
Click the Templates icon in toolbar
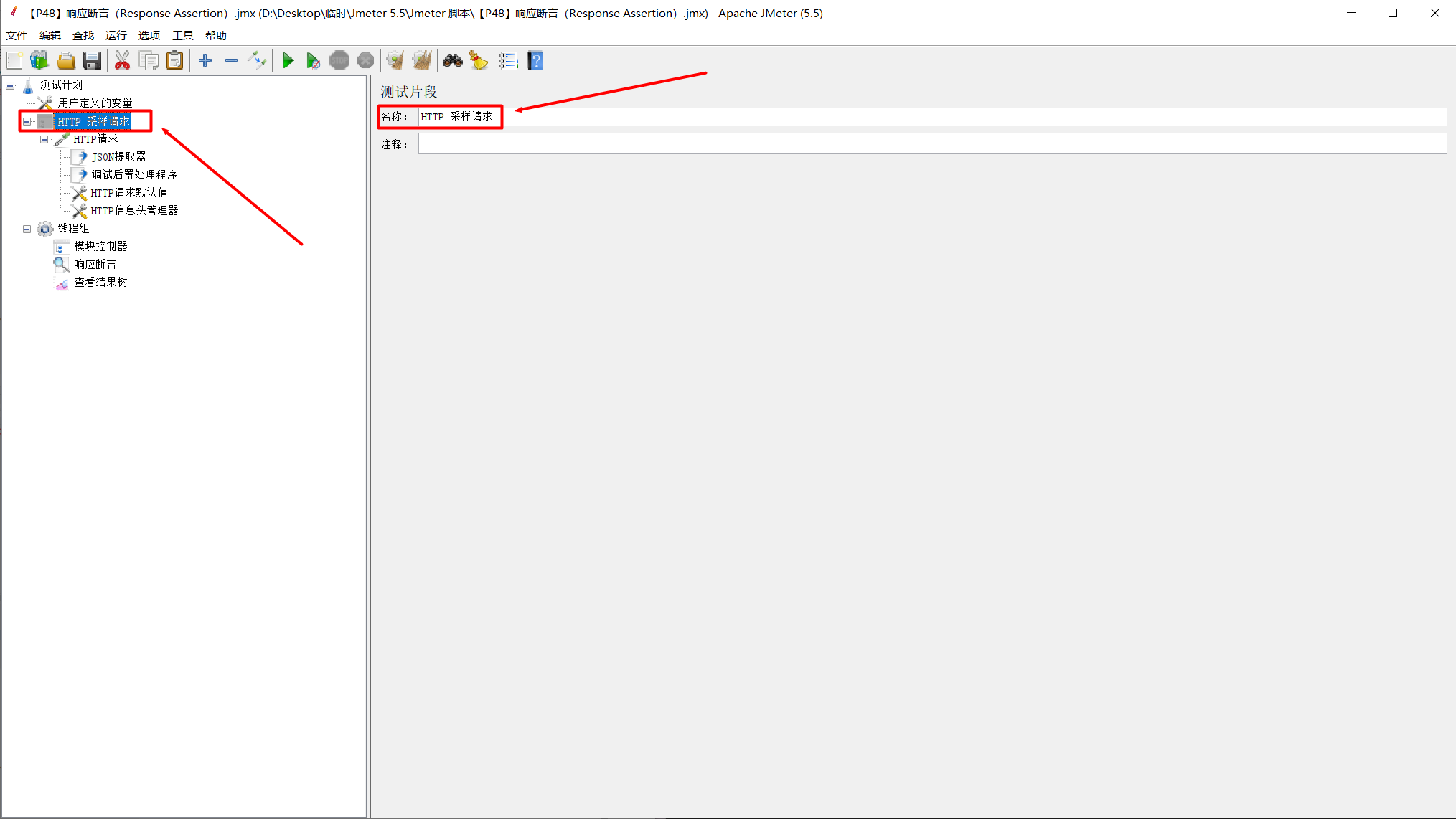[39, 61]
